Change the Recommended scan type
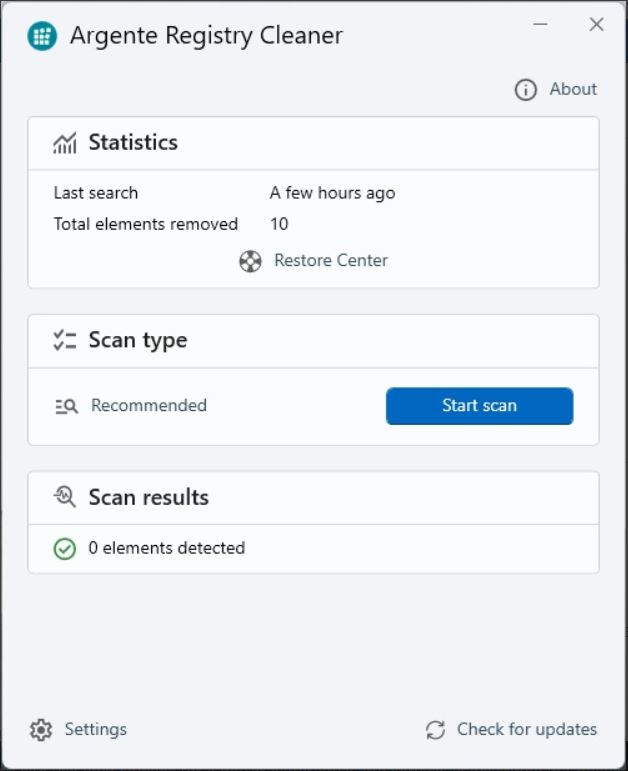 point(149,405)
